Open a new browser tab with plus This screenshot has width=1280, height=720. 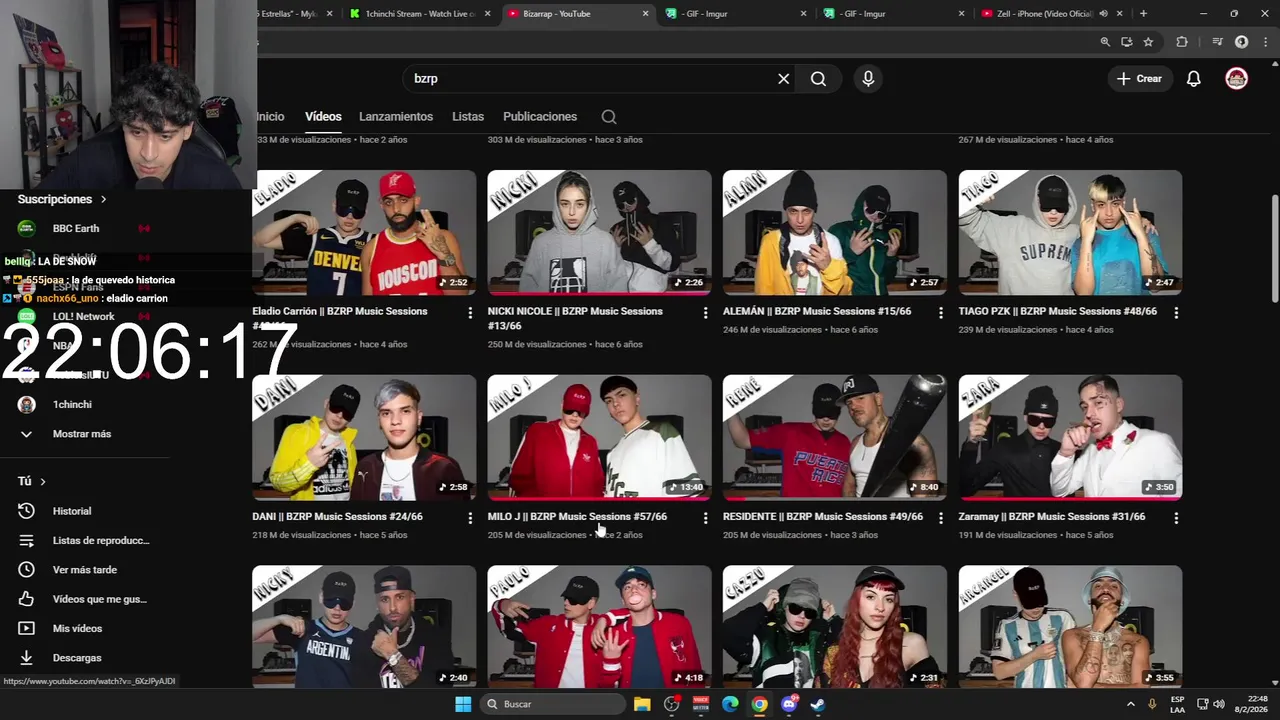(1143, 14)
